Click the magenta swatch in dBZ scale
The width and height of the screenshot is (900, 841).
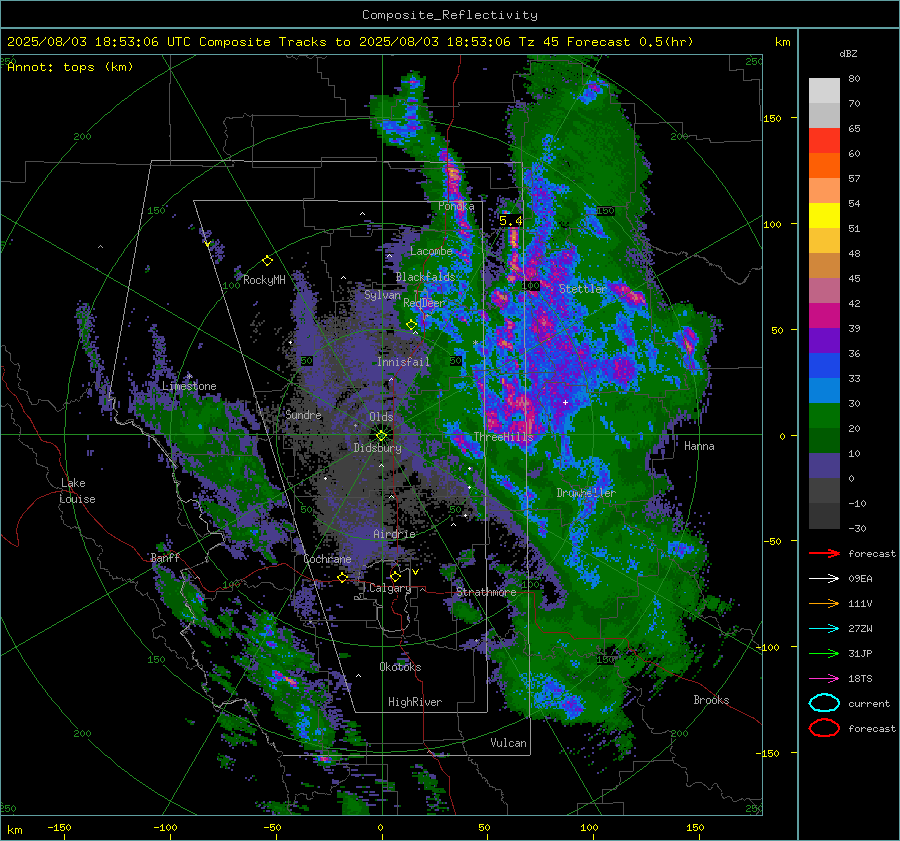pyautogui.click(x=824, y=315)
